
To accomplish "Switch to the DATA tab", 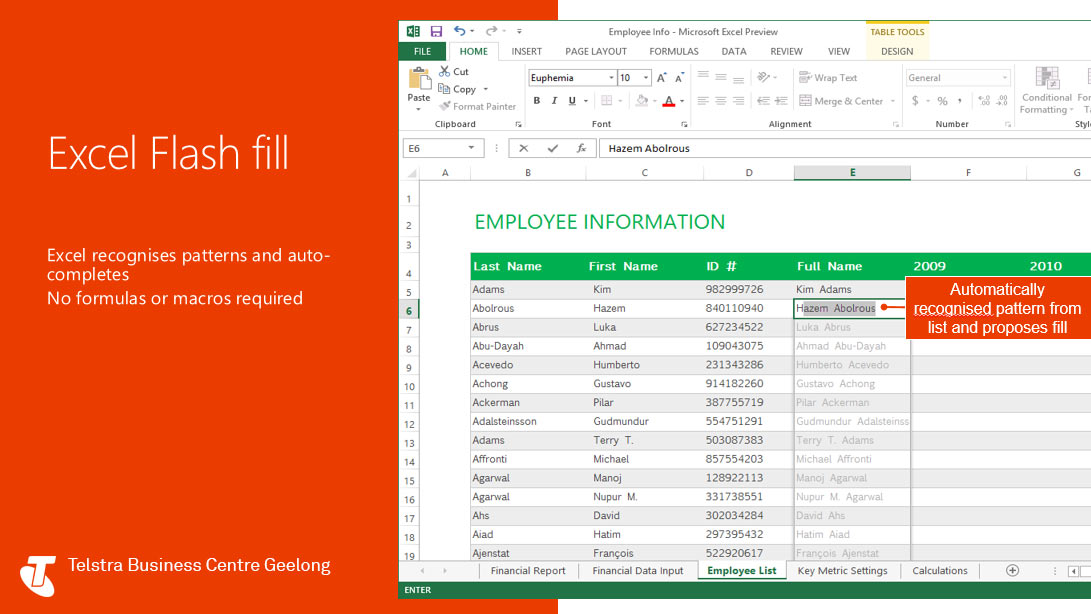I will click(733, 52).
